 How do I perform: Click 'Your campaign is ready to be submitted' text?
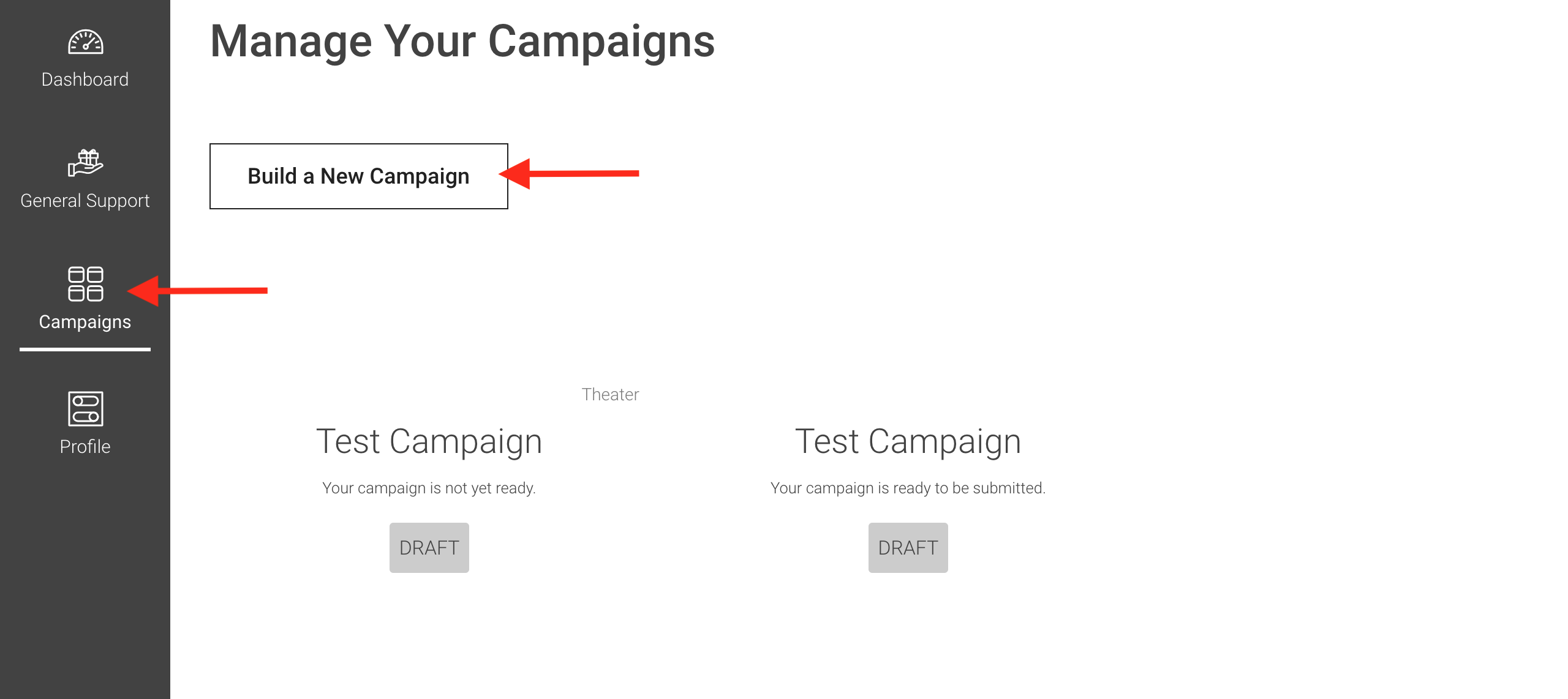[x=908, y=488]
